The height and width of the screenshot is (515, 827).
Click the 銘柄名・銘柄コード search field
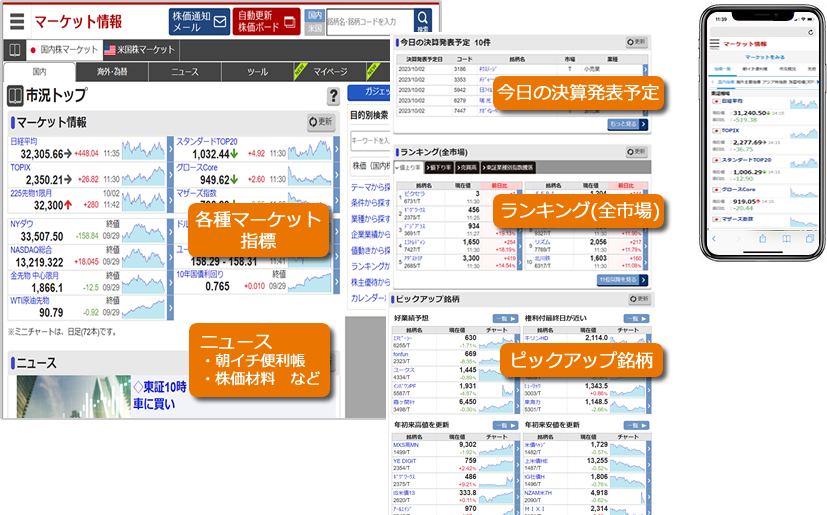pyautogui.click(x=369, y=20)
